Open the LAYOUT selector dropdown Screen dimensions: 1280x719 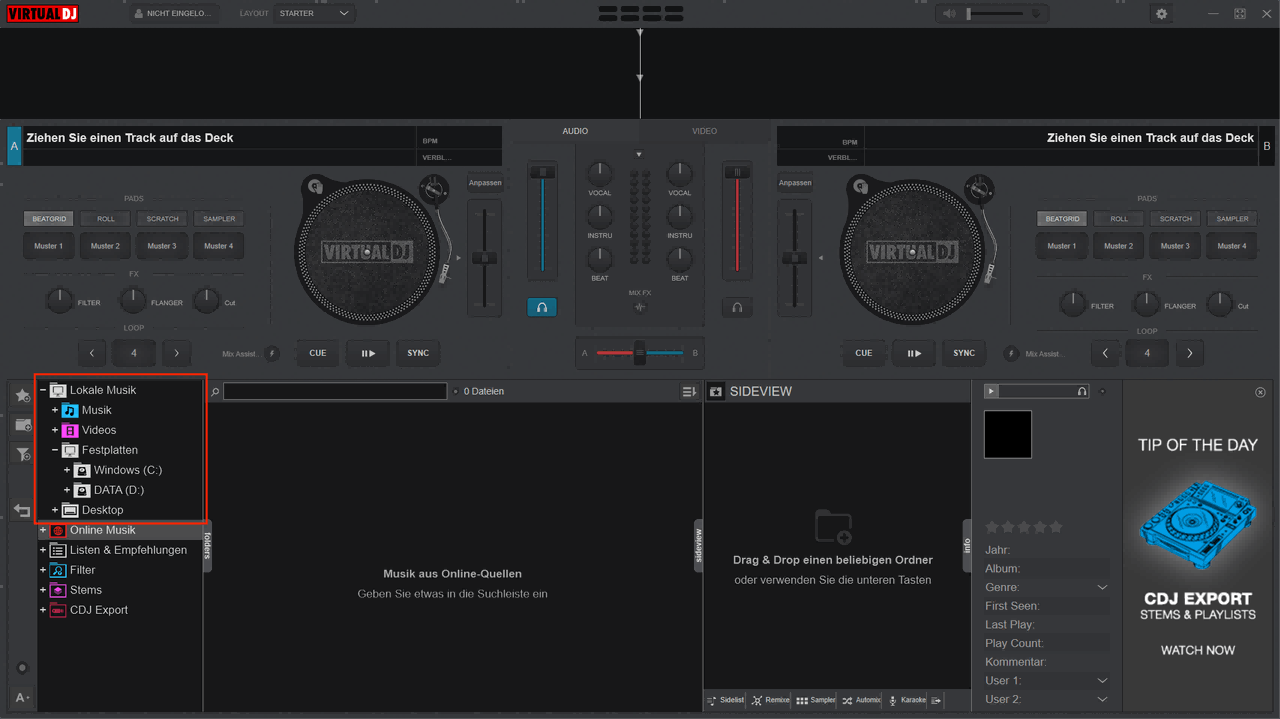point(314,13)
